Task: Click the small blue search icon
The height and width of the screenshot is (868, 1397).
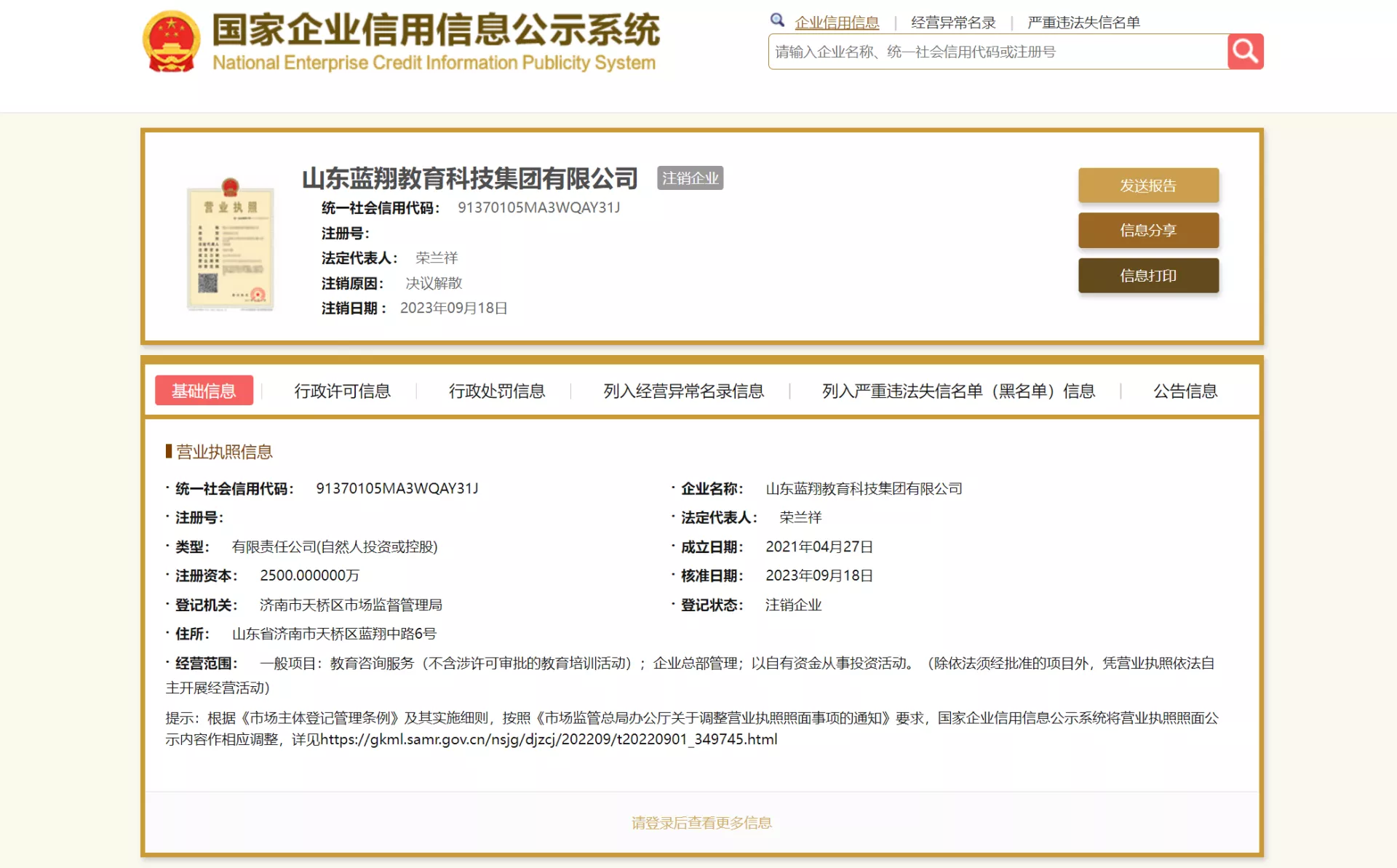Action: click(x=777, y=20)
